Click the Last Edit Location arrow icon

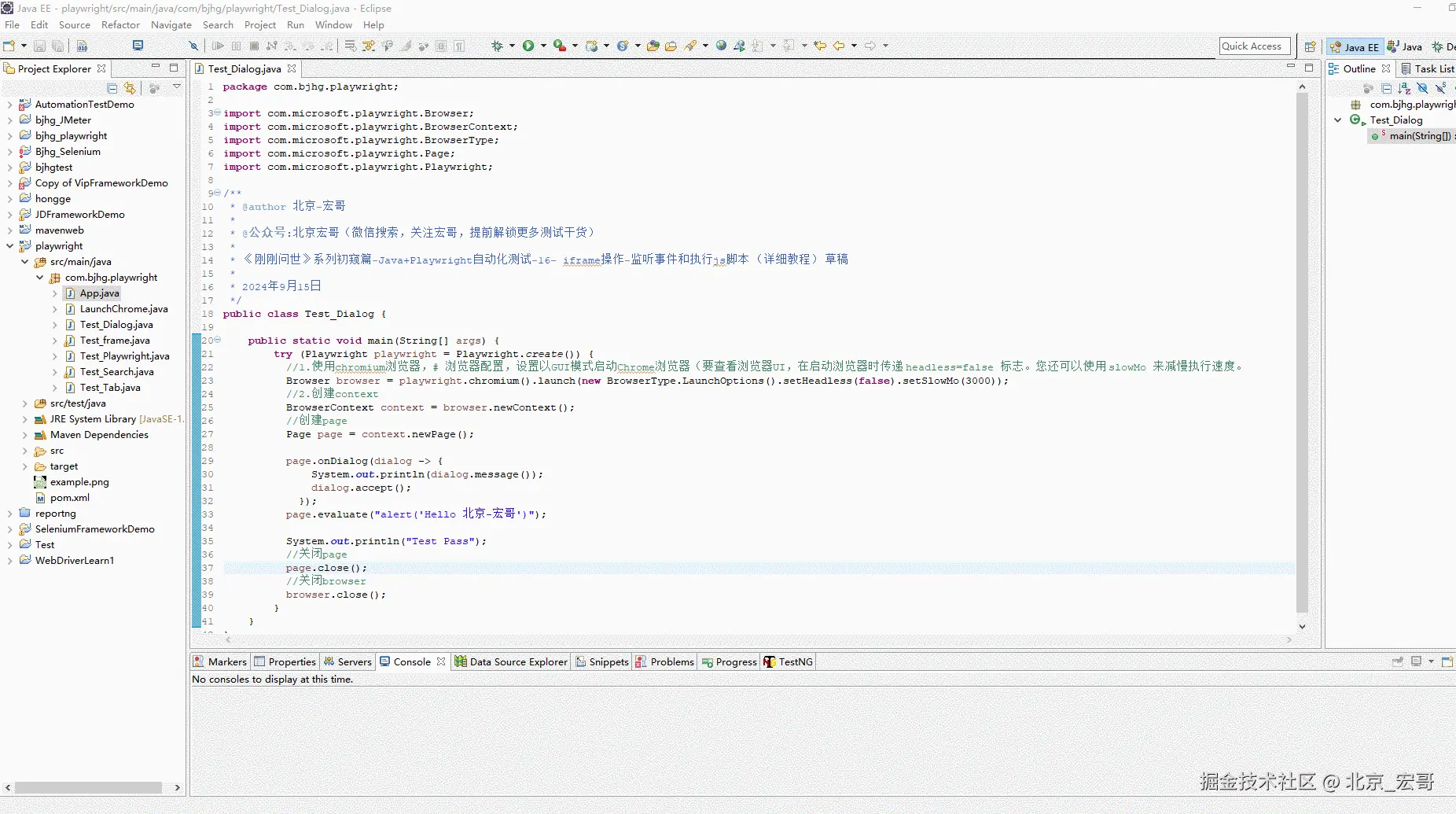820,46
